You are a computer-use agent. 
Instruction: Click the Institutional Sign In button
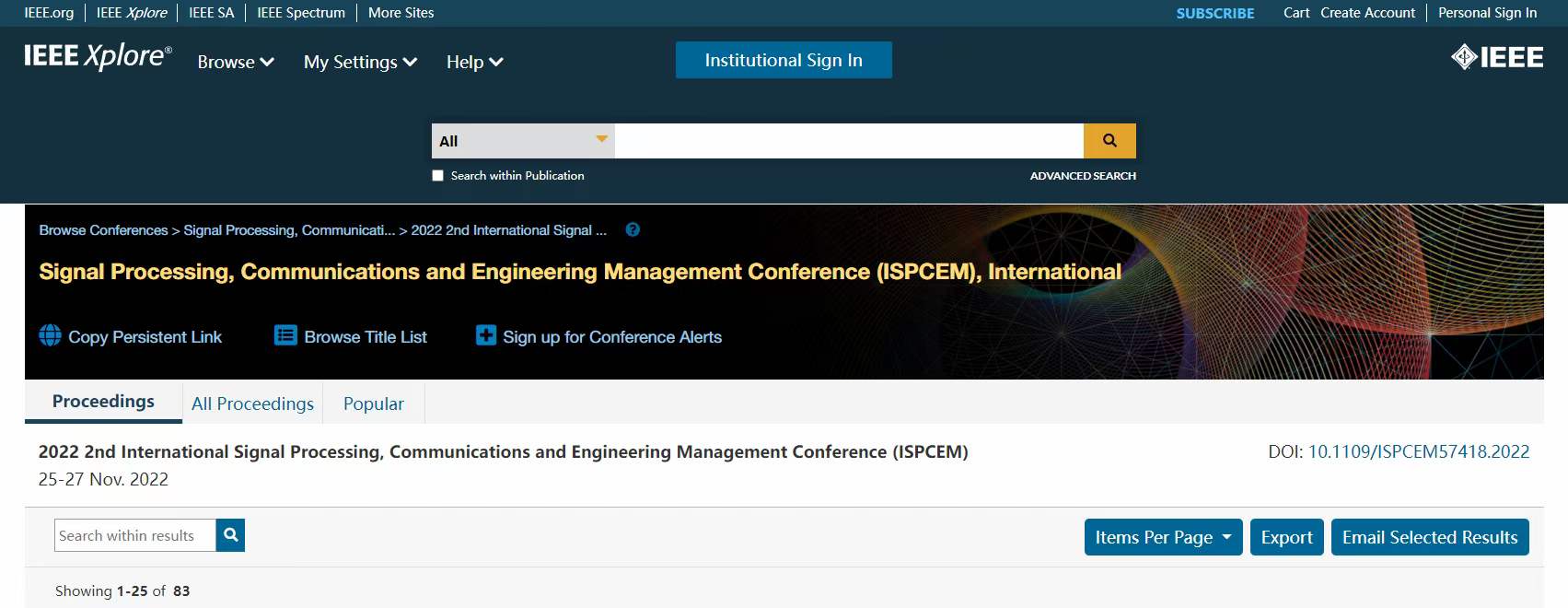784,60
